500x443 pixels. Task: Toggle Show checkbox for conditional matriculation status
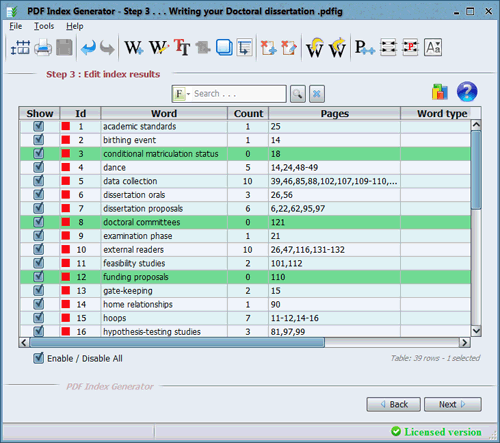coord(38,154)
